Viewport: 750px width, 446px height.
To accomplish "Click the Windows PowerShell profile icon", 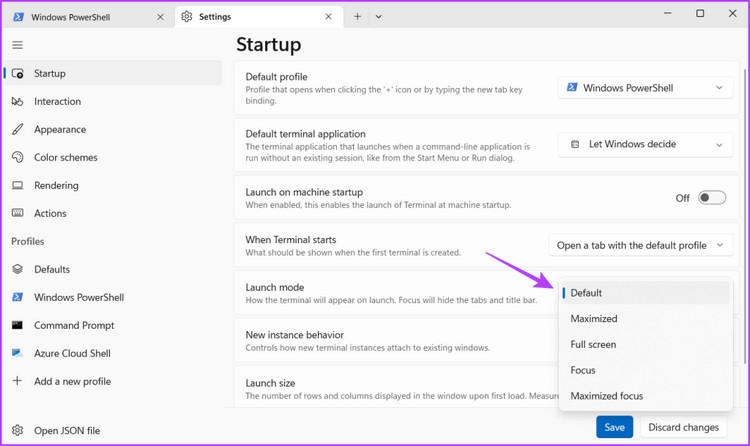I will [18, 297].
